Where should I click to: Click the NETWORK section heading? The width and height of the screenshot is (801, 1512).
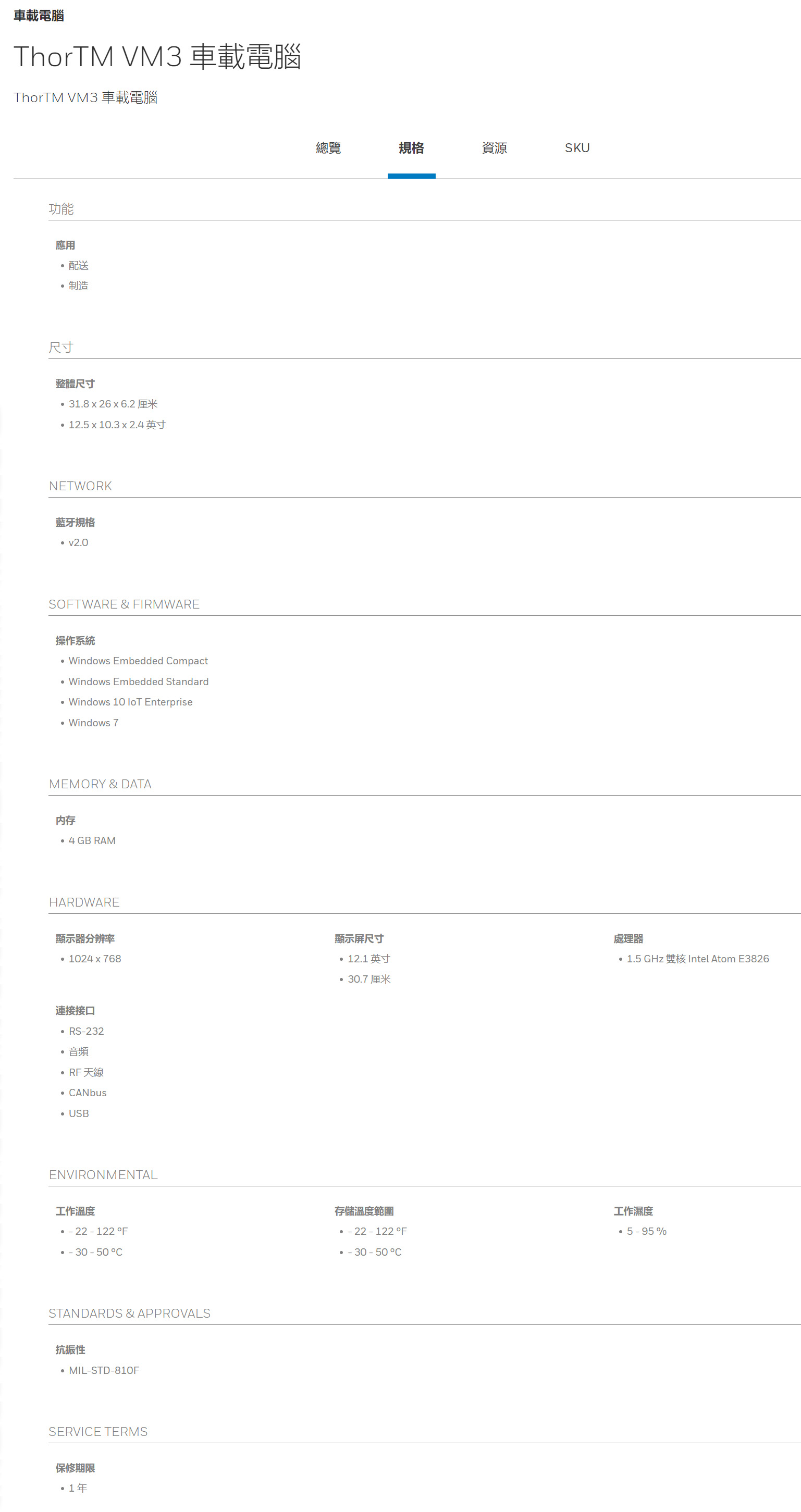coord(80,486)
